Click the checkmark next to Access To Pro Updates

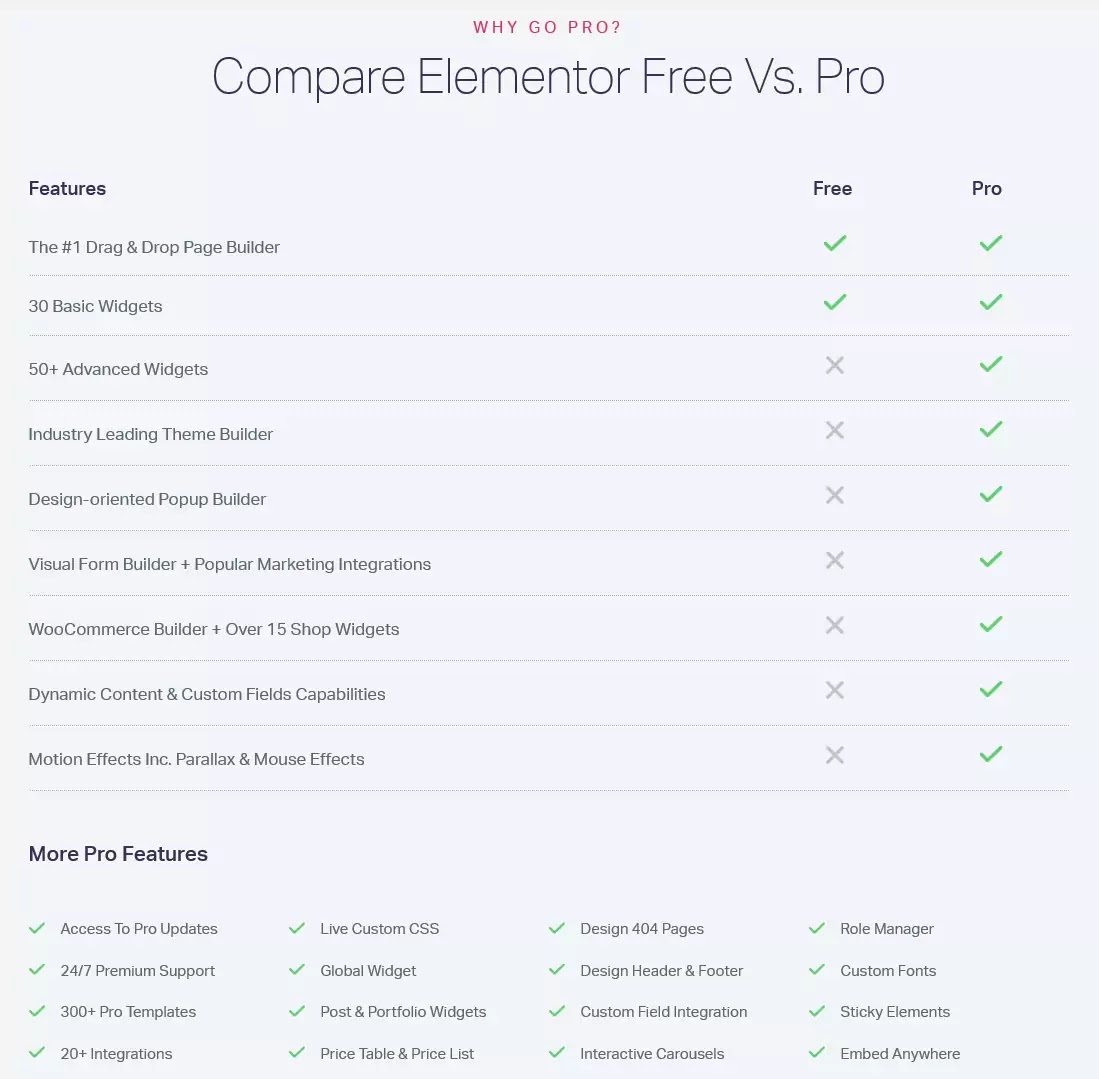(x=37, y=928)
